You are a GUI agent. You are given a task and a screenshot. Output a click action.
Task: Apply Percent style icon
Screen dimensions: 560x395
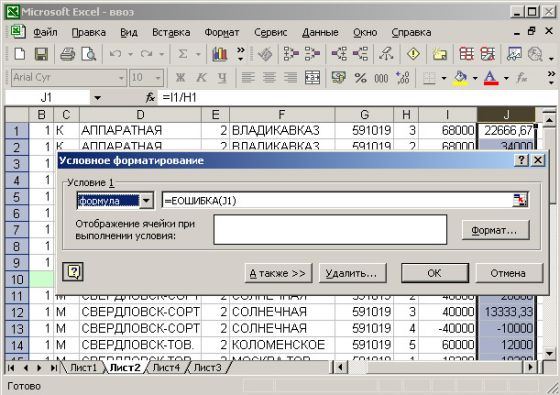click(x=360, y=78)
